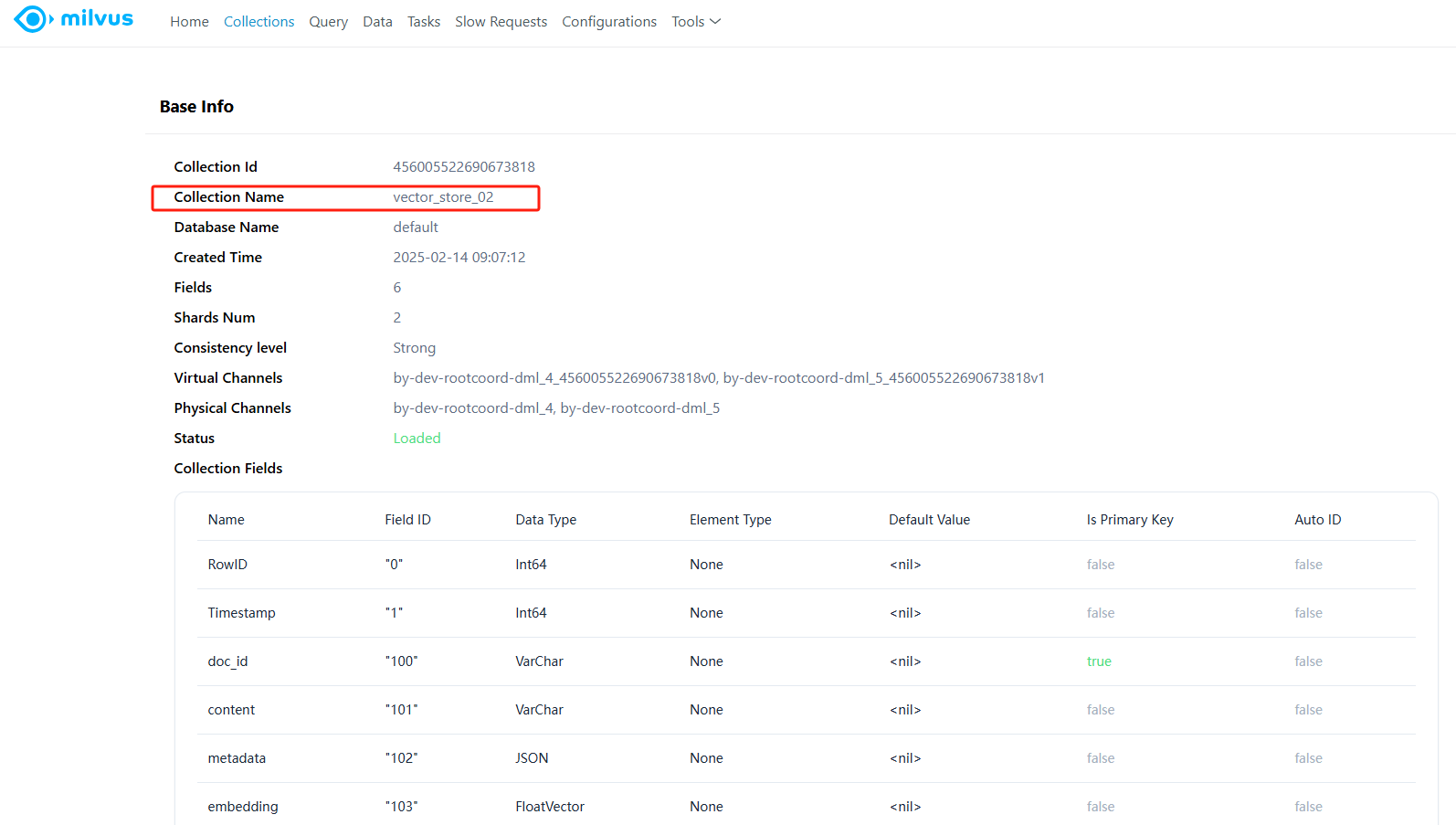Select the doc_id field name
The height and width of the screenshot is (825, 1456).
(x=227, y=661)
